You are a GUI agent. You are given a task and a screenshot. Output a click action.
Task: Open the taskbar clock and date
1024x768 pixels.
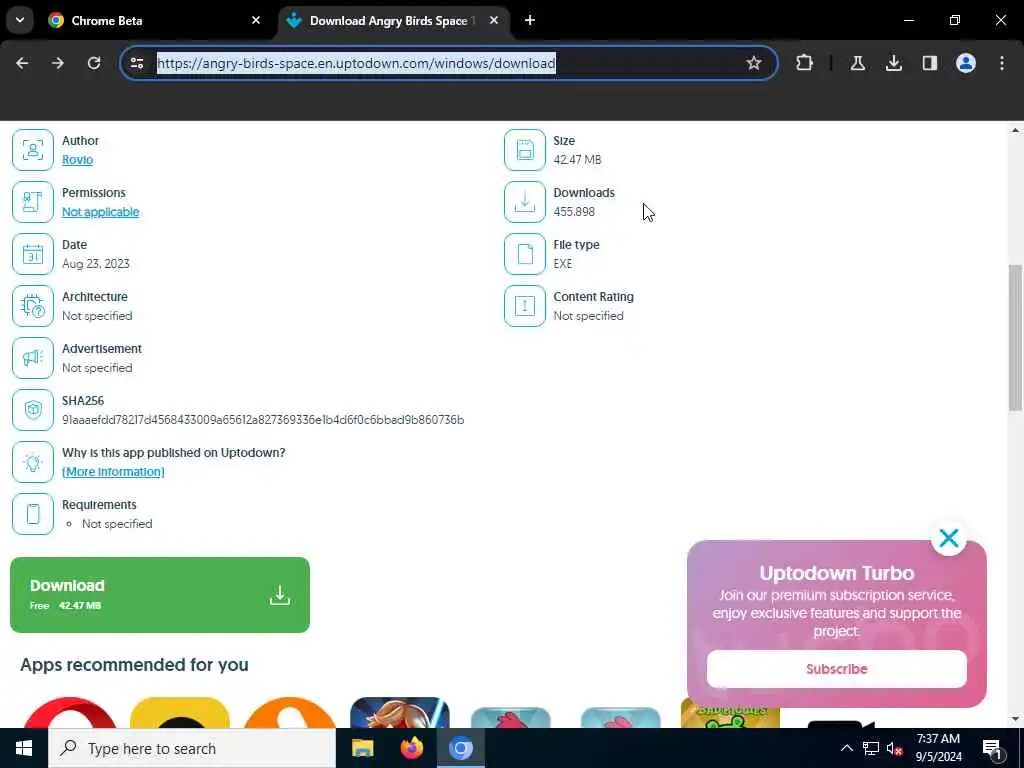pyautogui.click(x=938, y=748)
